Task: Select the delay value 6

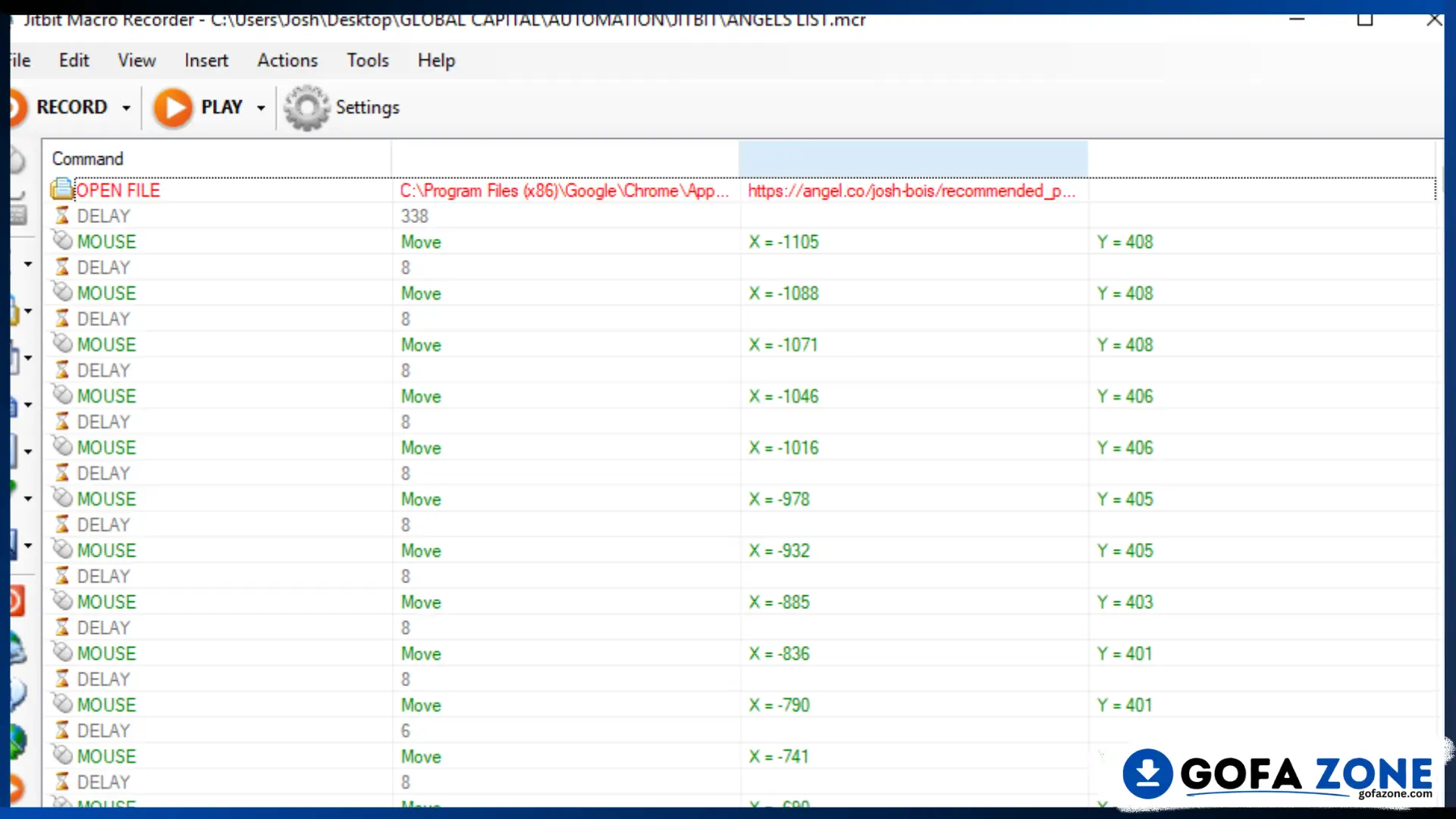Action: tap(406, 730)
